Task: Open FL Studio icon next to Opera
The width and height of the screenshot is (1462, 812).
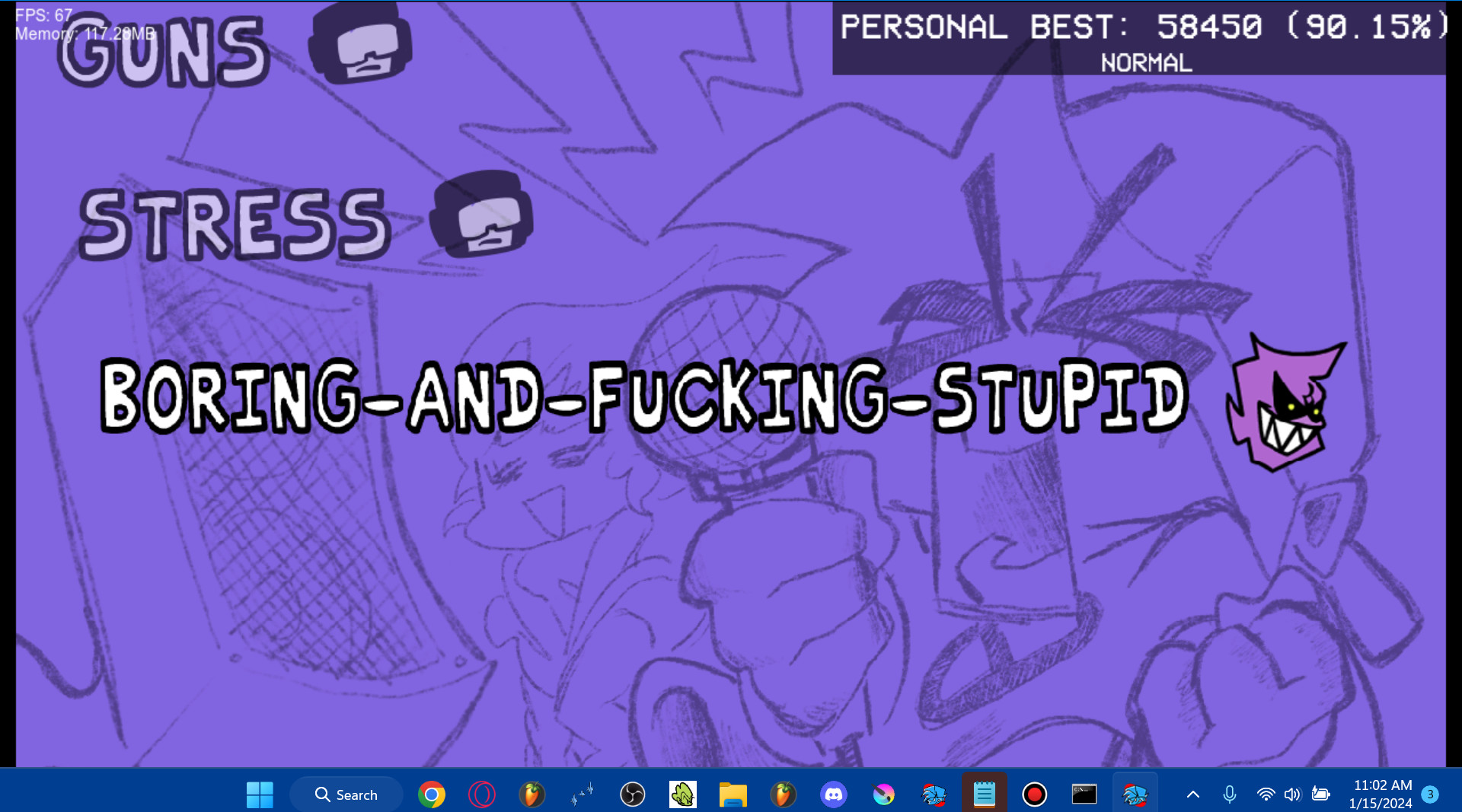Action: [532, 794]
